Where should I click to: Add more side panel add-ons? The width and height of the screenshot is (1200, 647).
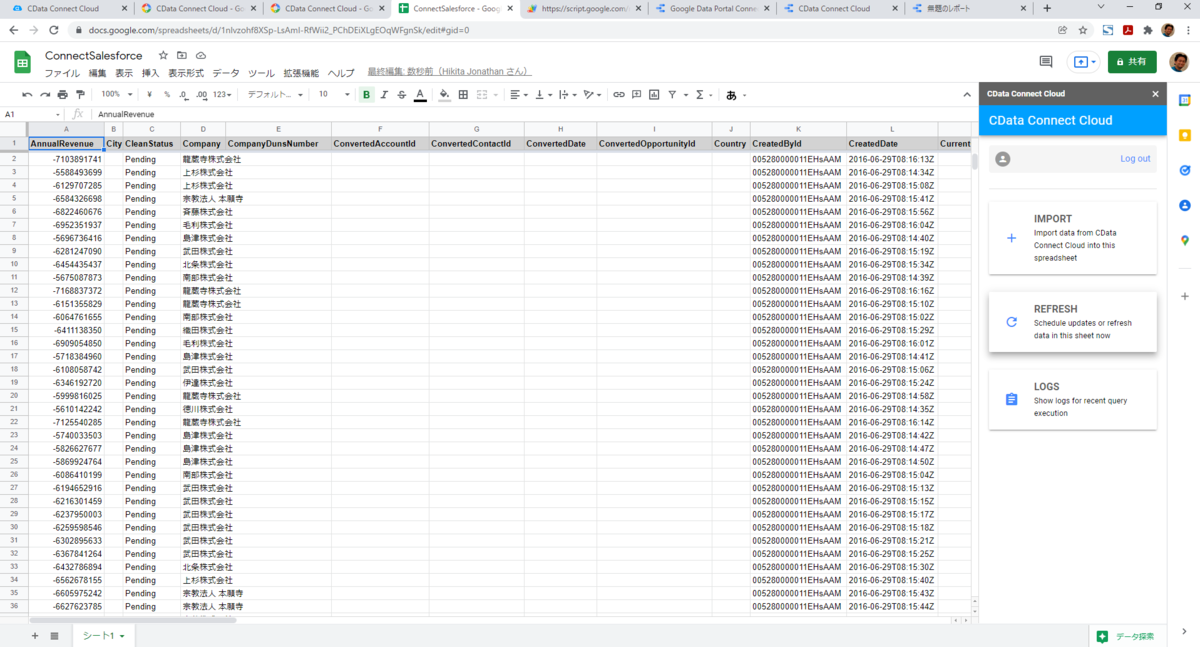coord(1185,297)
